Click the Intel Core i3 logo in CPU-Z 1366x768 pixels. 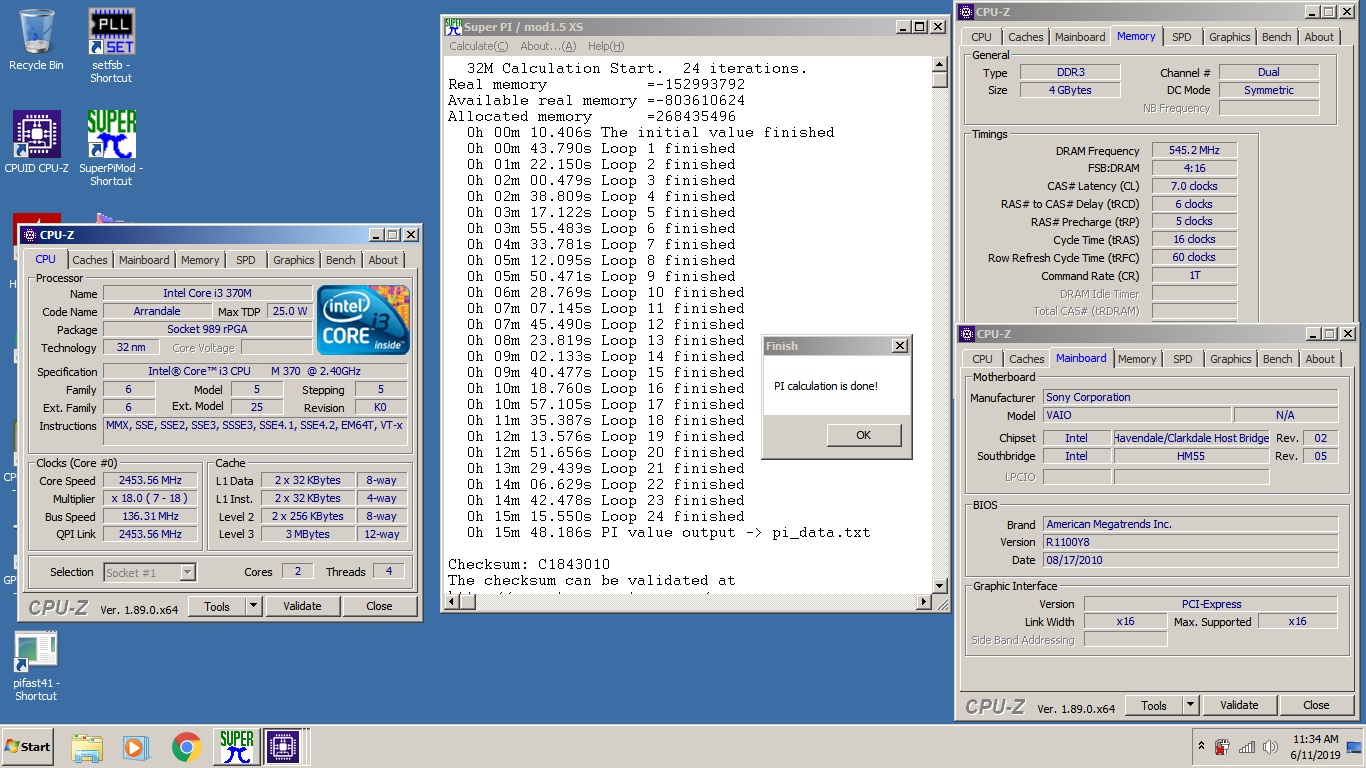pos(363,320)
